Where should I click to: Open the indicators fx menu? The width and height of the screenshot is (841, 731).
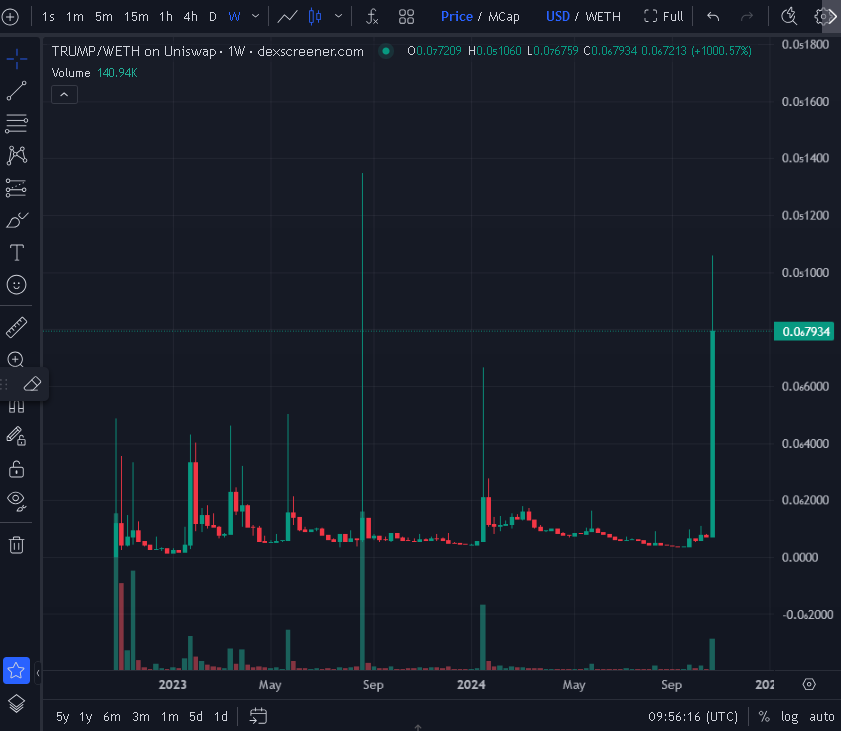click(x=372, y=17)
